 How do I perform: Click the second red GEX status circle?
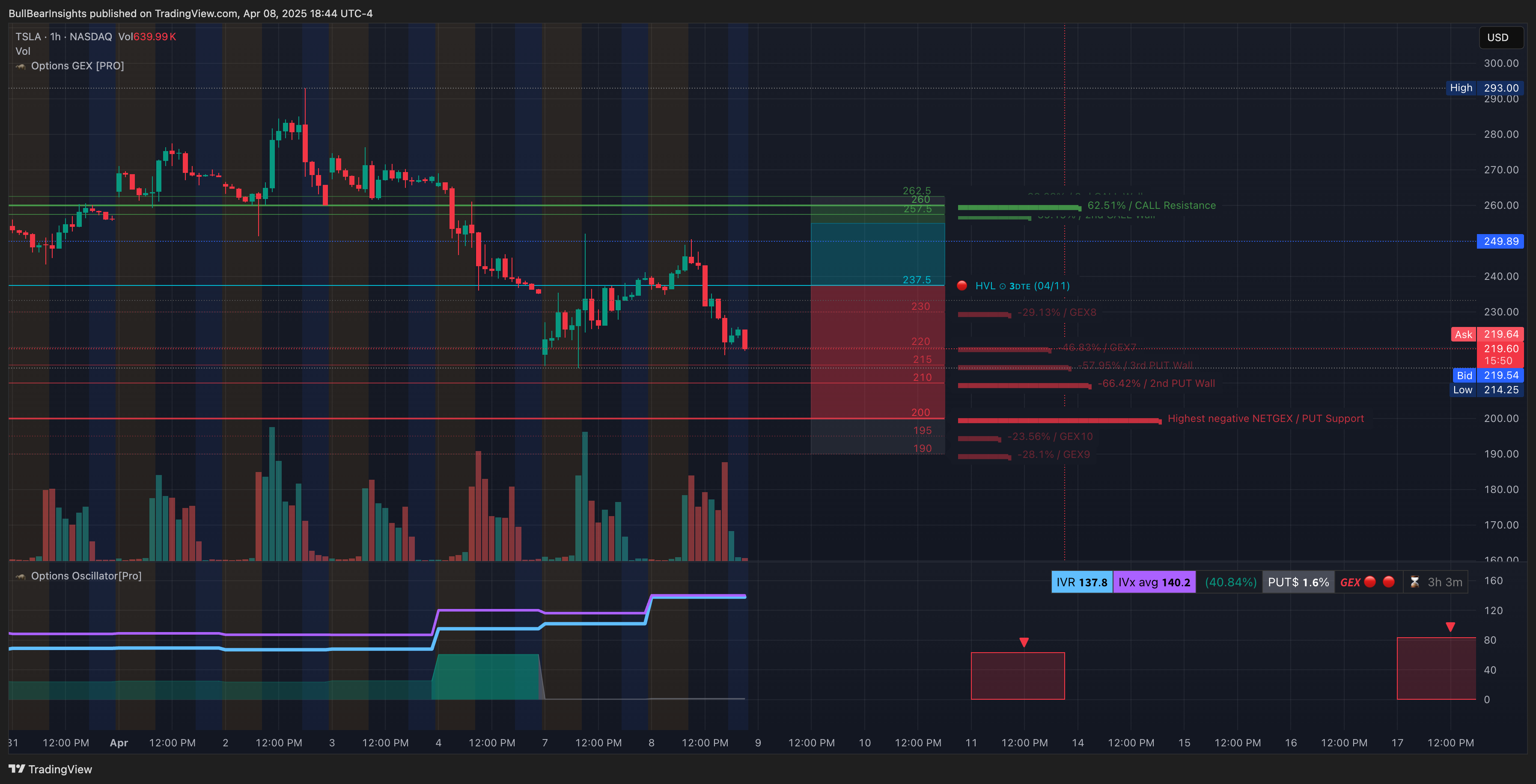(x=1389, y=582)
